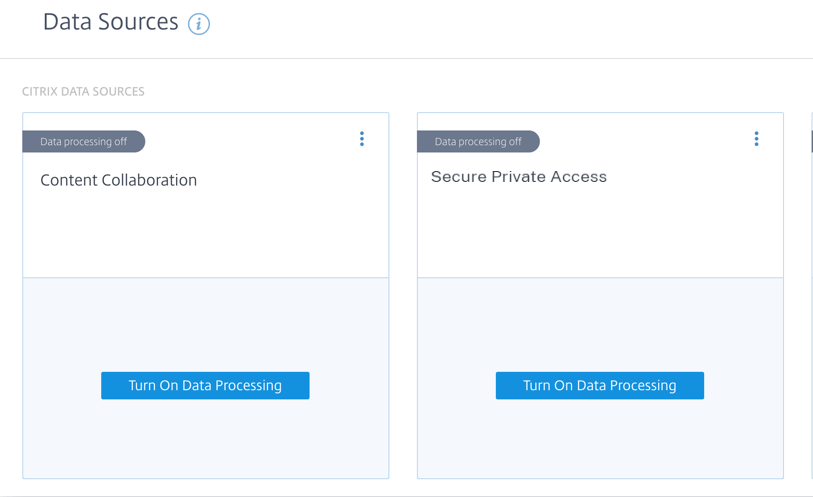Click the Data Sources page heading
Screen dimensions: 813x497
(110, 22)
